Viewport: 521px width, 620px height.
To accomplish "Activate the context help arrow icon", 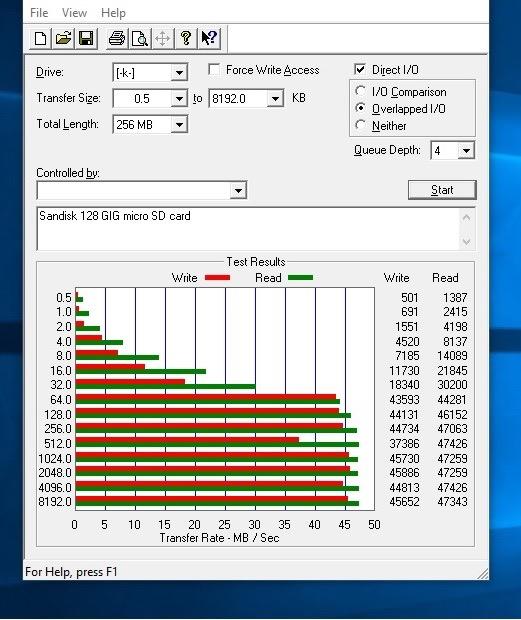I will point(209,38).
